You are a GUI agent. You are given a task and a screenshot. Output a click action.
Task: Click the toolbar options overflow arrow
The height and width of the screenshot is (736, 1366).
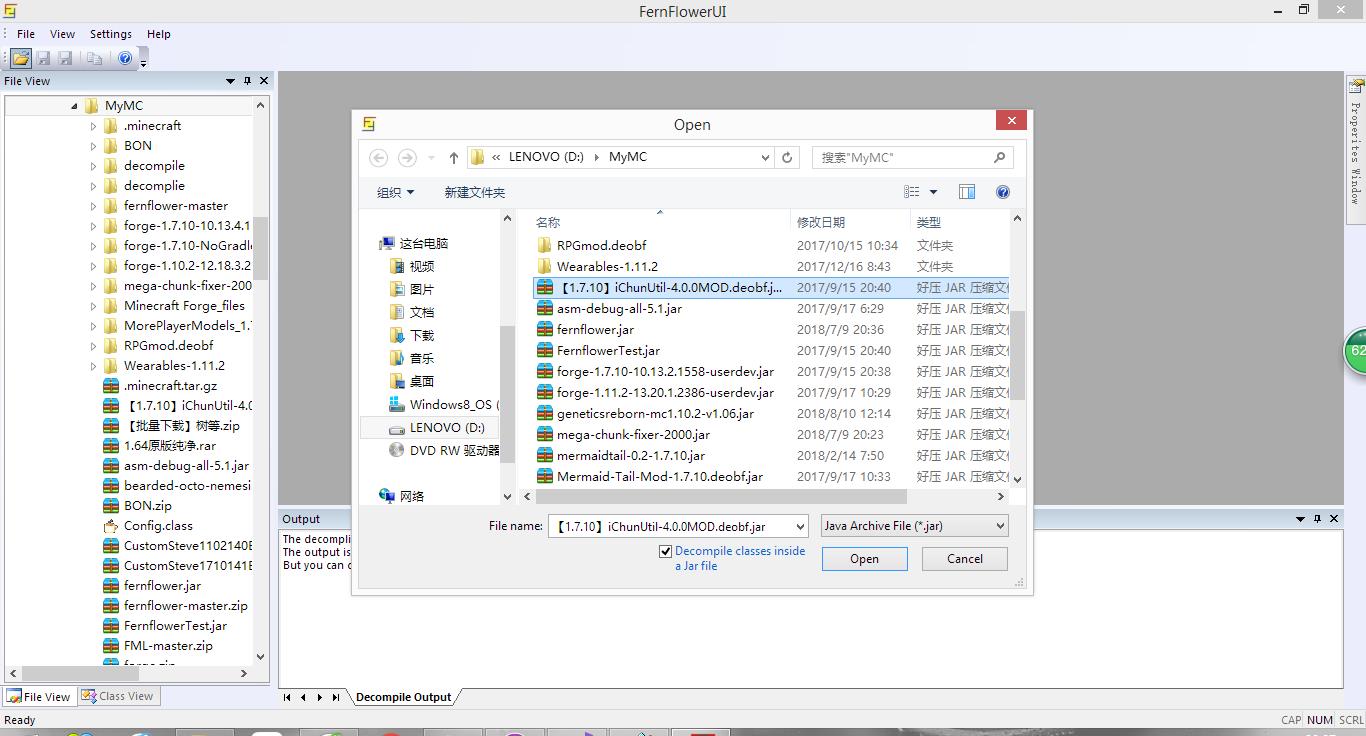[x=144, y=60]
